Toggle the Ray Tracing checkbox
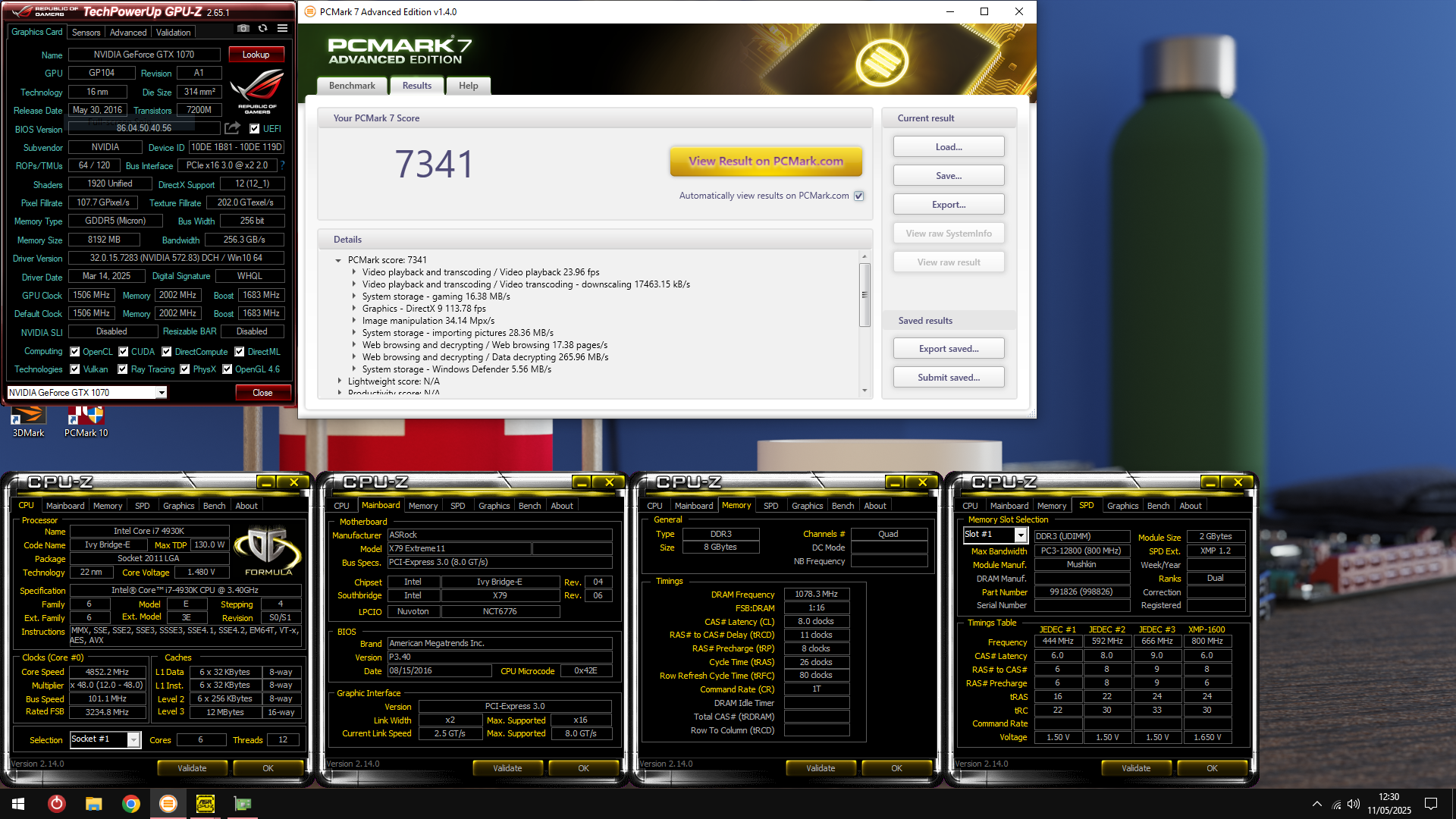 [x=123, y=369]
